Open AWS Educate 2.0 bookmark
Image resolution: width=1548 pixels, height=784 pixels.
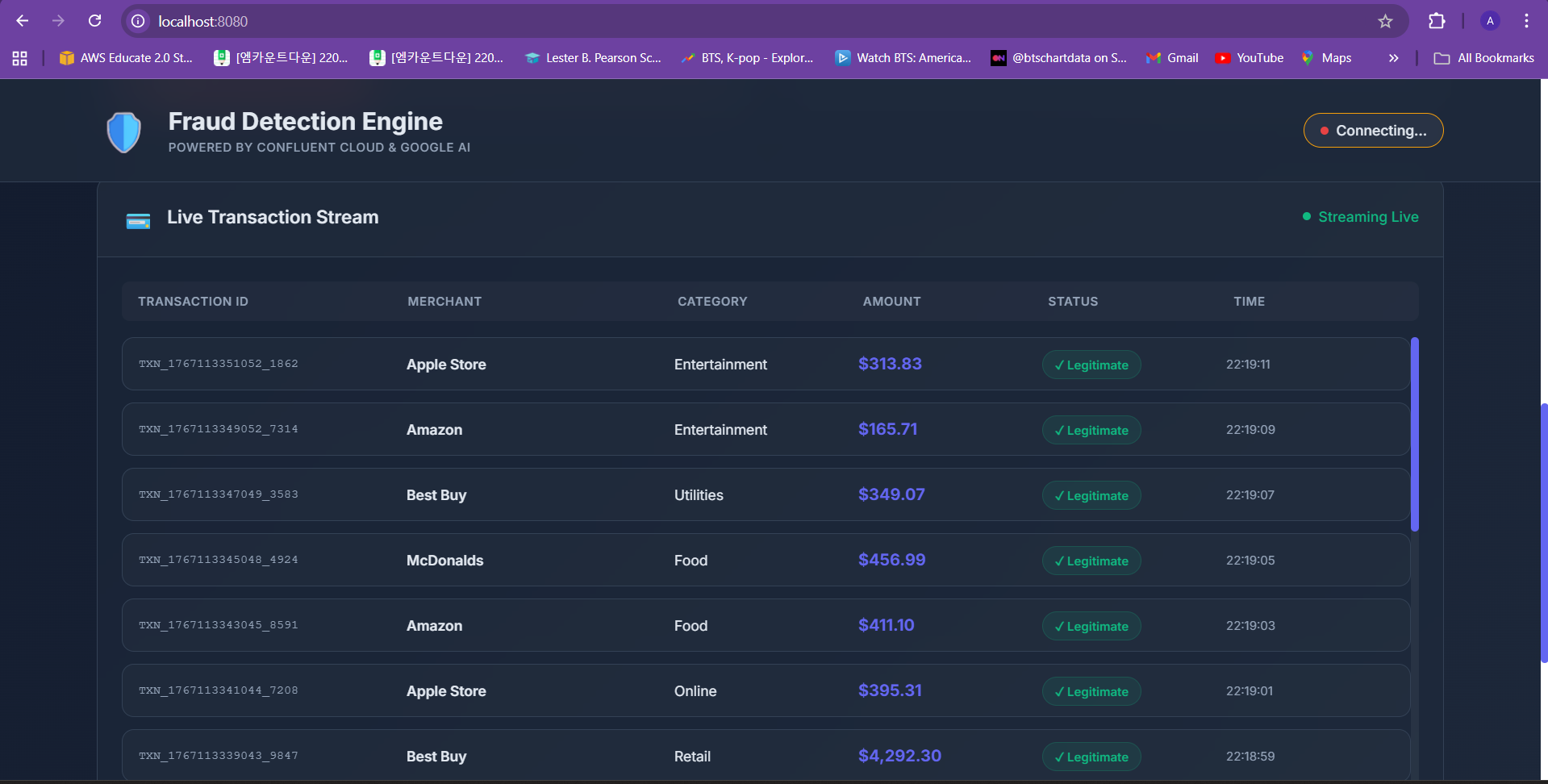(x=126, y=58)
